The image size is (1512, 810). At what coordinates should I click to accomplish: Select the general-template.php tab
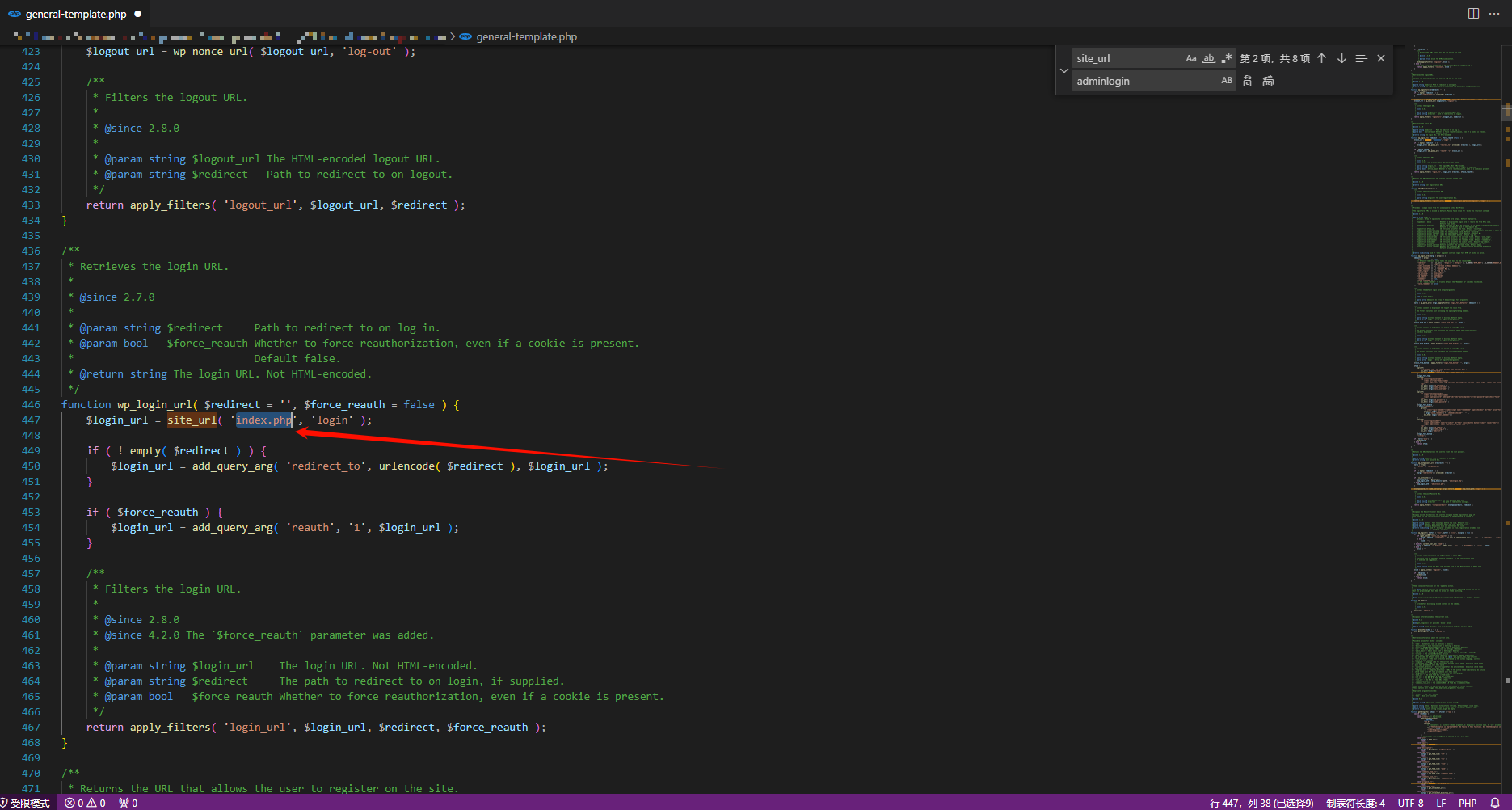(75, 14)
